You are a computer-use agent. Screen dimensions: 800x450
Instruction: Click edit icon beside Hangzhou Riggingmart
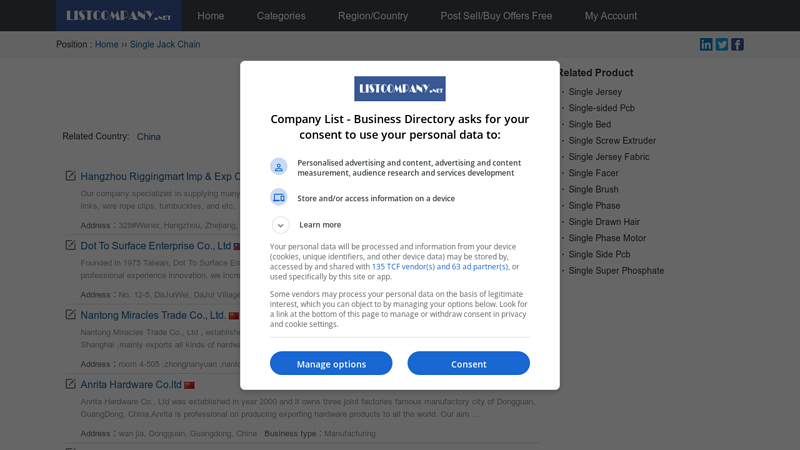[70, 176]
